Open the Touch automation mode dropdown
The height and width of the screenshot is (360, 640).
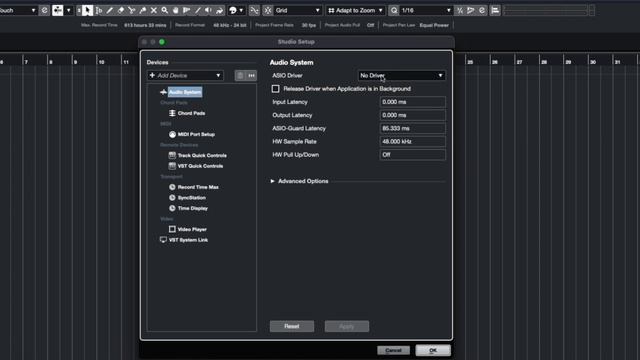click(x=18, y=10)
